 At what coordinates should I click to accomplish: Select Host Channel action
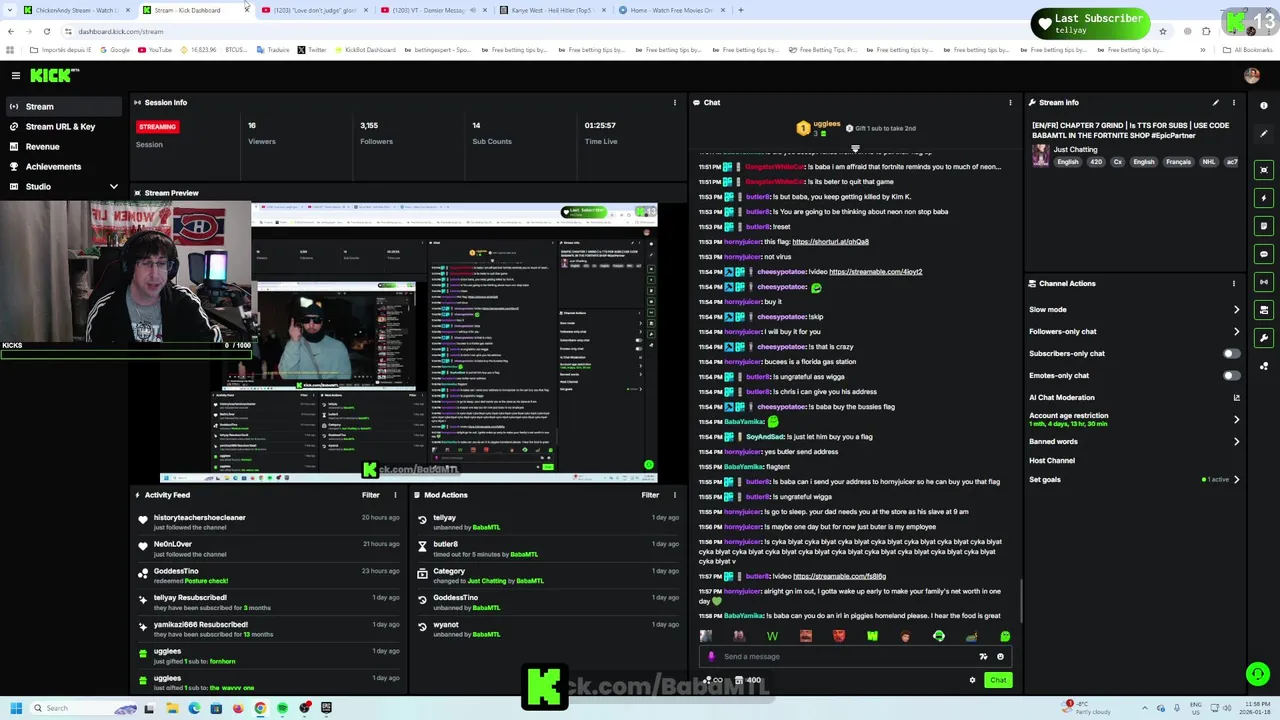(x=1052, y=461)
